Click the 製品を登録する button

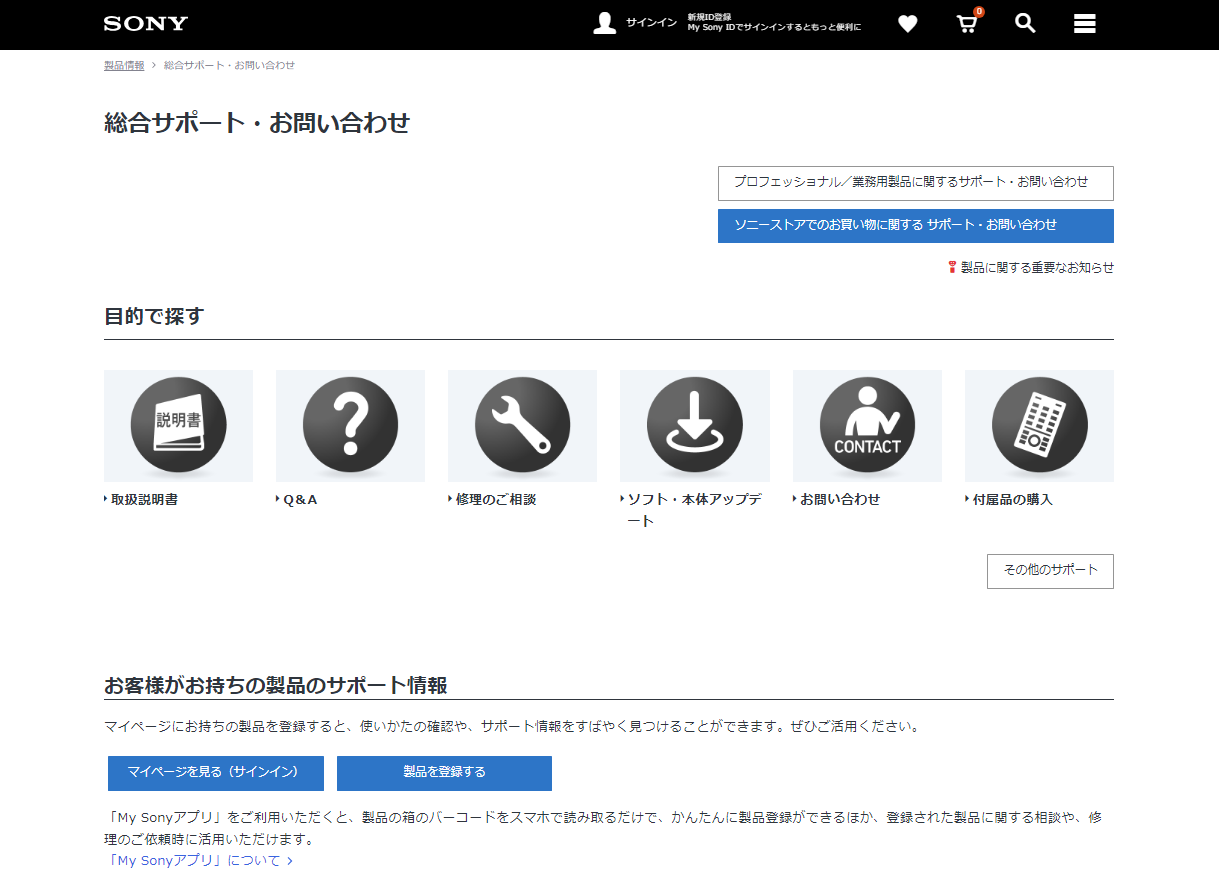444,773
